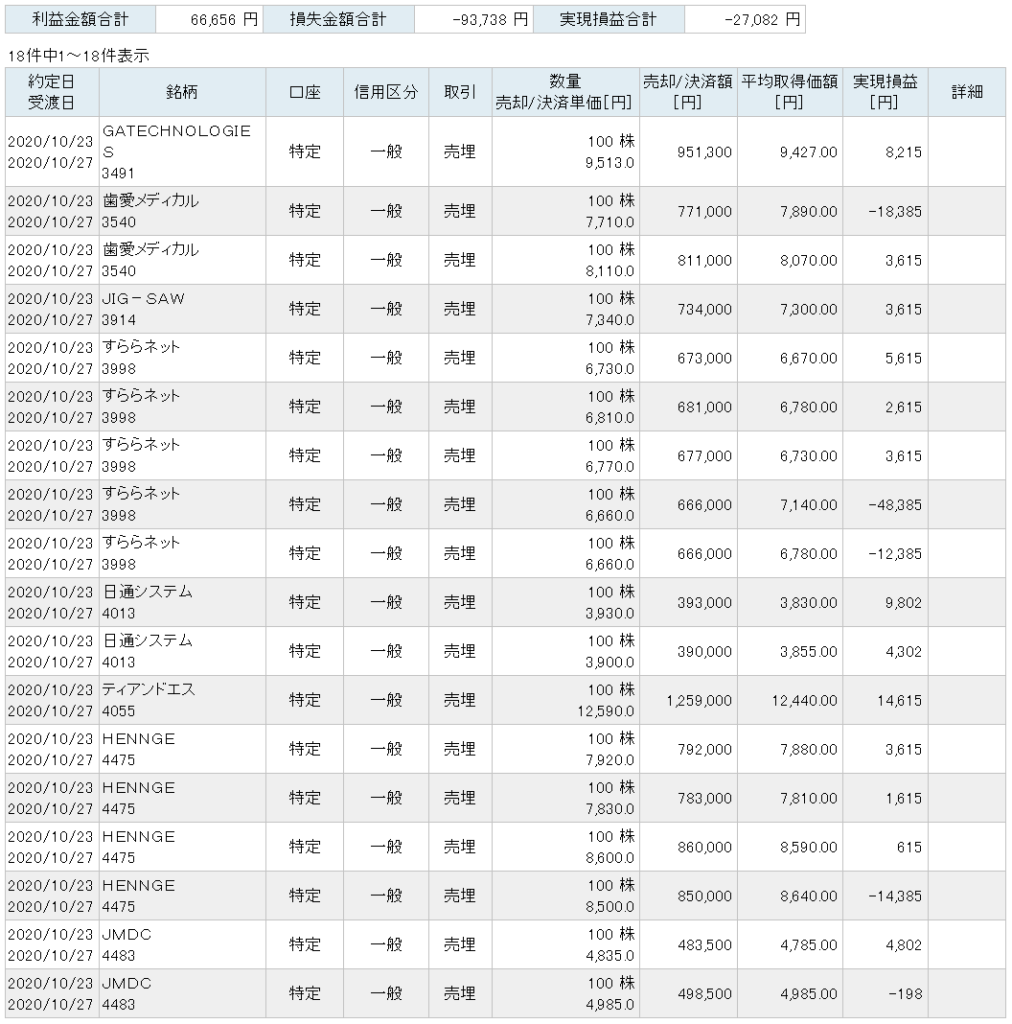
Task: Click 特定 account cell in JIG-SAW row
Action: tap(305, 309)
